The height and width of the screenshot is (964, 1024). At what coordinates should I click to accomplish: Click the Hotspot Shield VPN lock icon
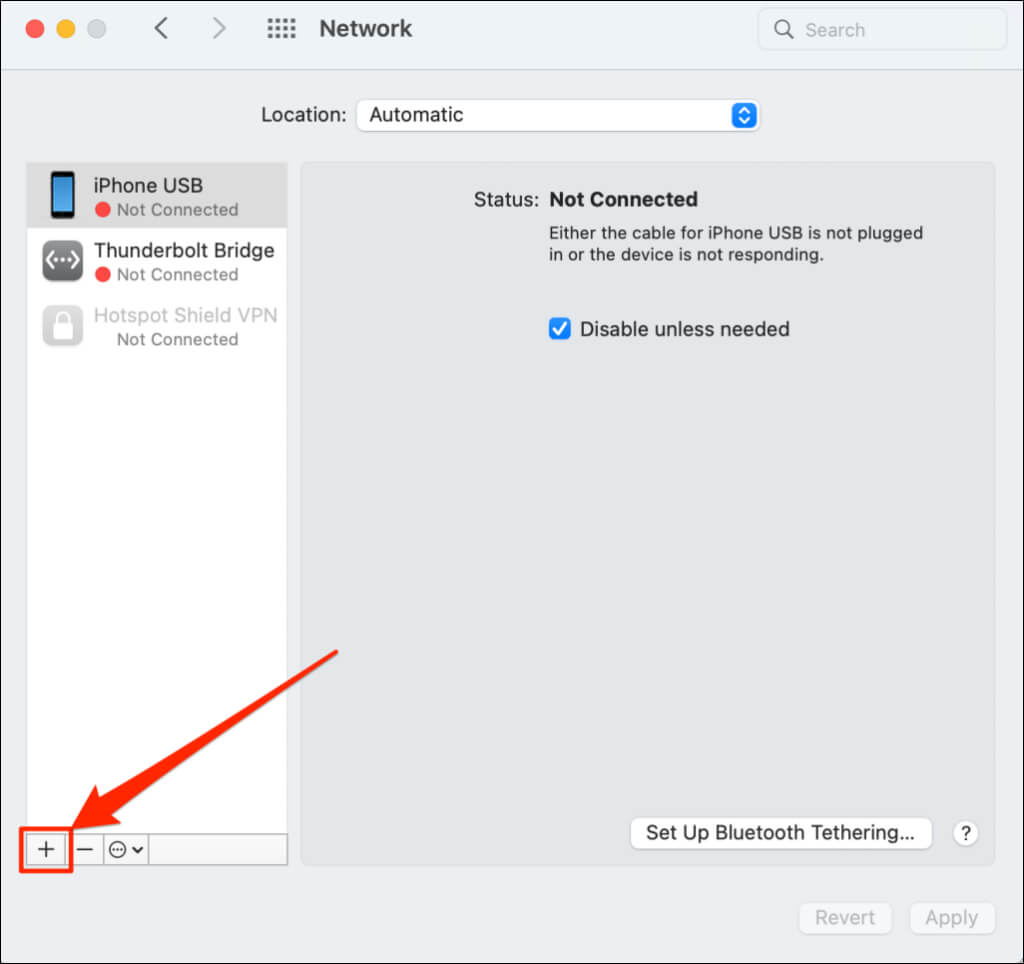[x=63, y=325]
